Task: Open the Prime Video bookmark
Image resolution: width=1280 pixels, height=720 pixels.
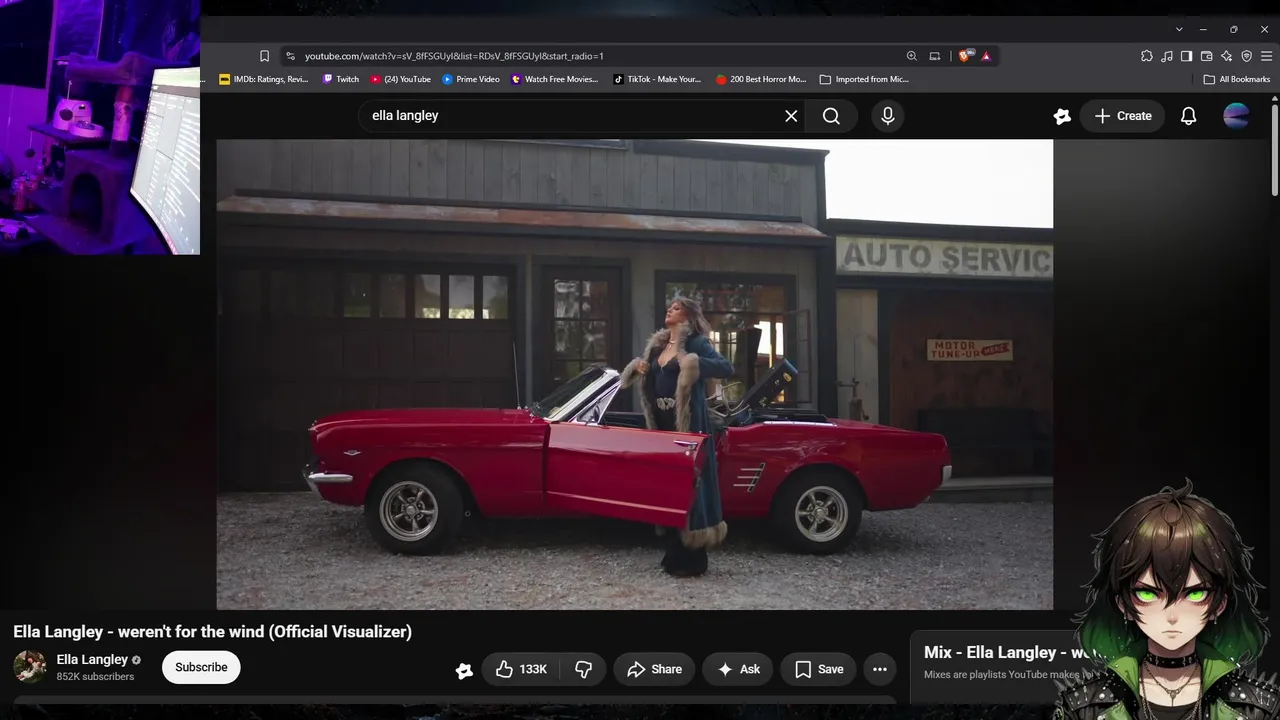Action: [x=470, y=79]
